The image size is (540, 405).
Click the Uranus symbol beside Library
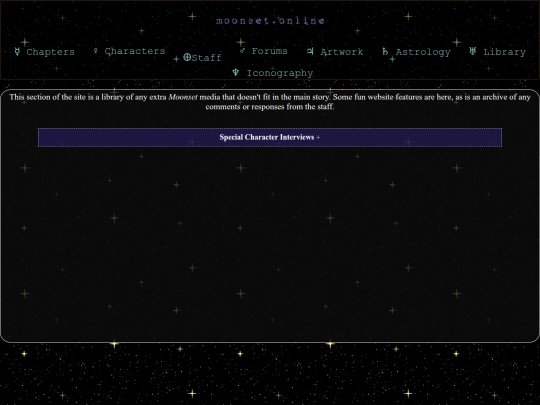[472, 51]
